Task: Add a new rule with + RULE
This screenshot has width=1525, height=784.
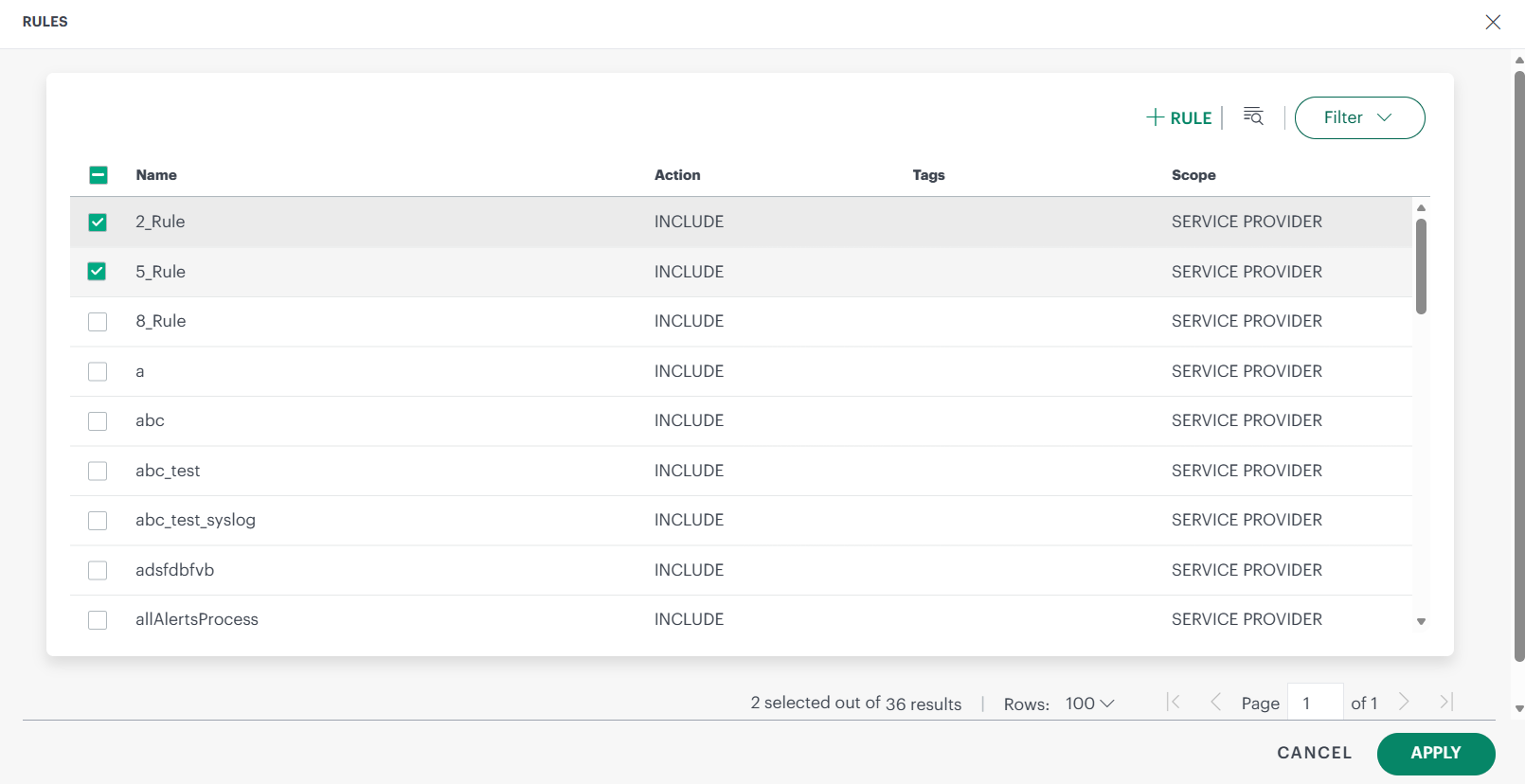Action: (x=1179, y=117)
